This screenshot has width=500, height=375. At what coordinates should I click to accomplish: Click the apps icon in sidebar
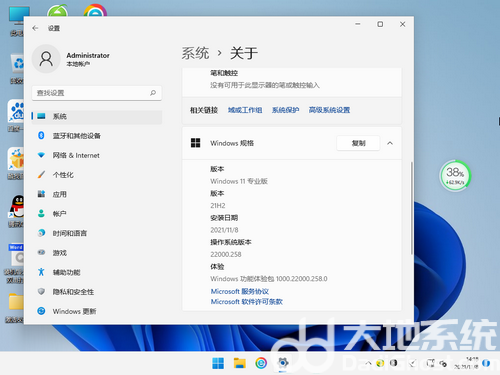41,194
